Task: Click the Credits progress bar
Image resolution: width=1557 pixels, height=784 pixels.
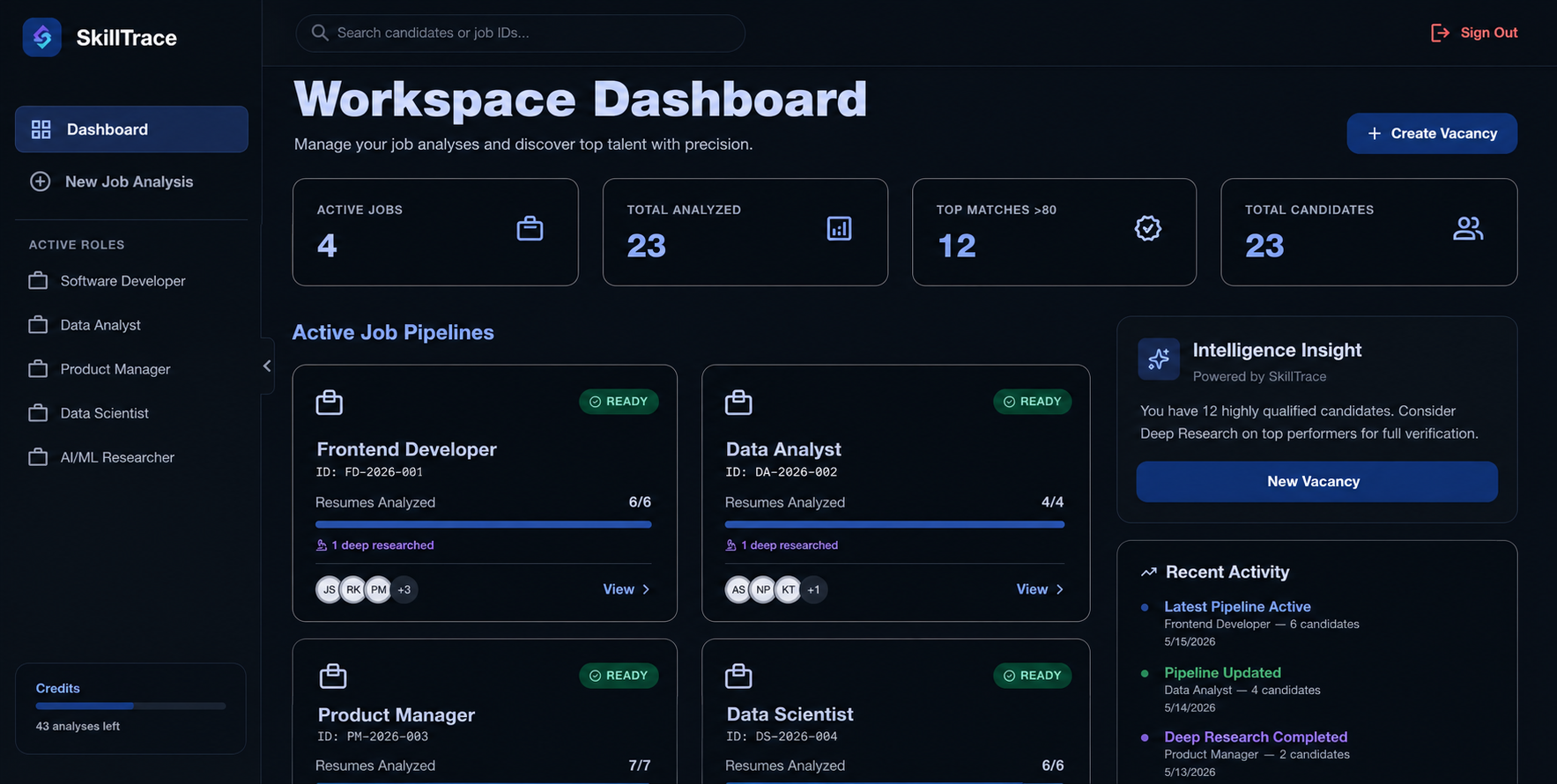Action: point(130,706)
